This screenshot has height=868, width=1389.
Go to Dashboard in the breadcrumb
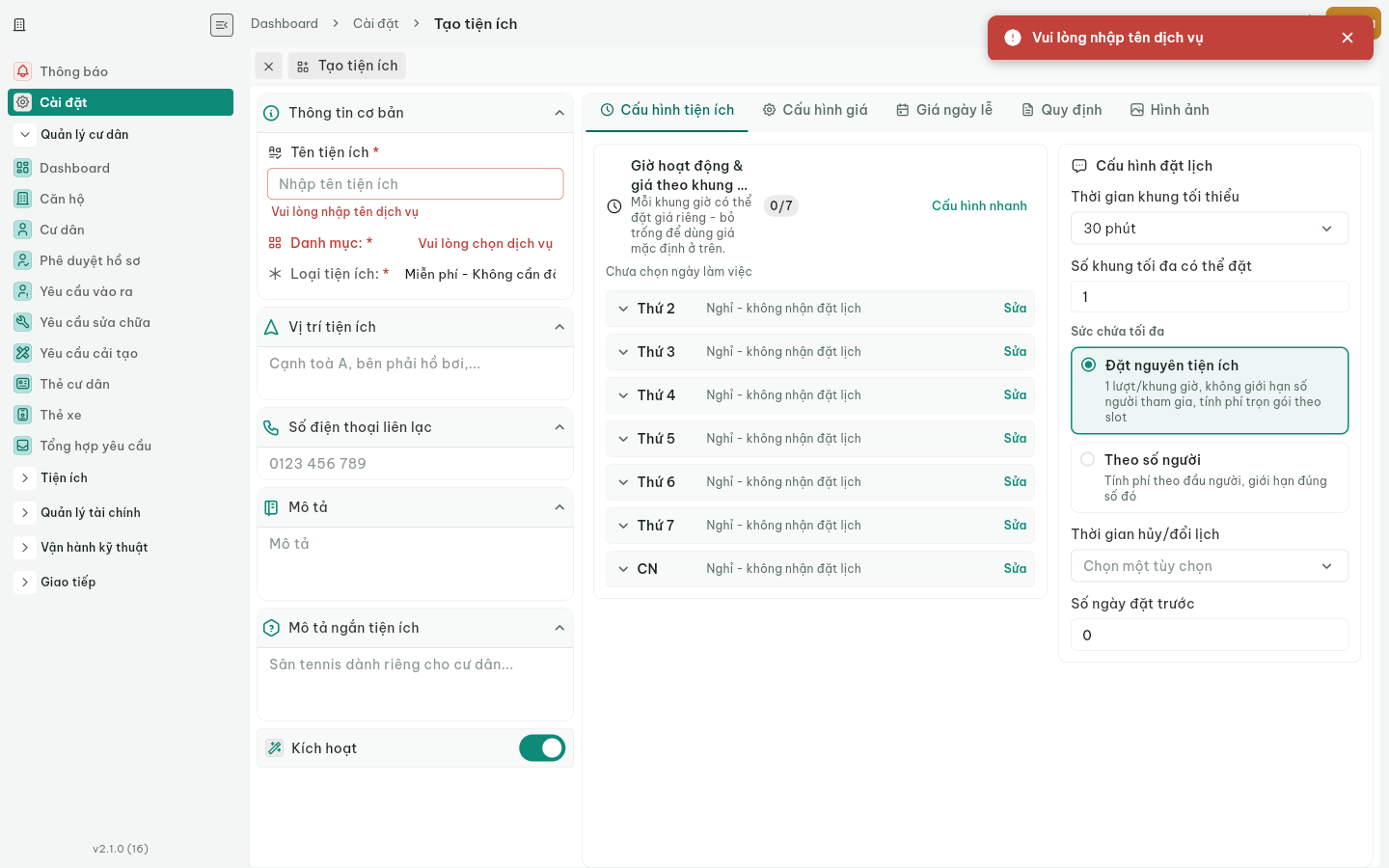coord(285,24)
